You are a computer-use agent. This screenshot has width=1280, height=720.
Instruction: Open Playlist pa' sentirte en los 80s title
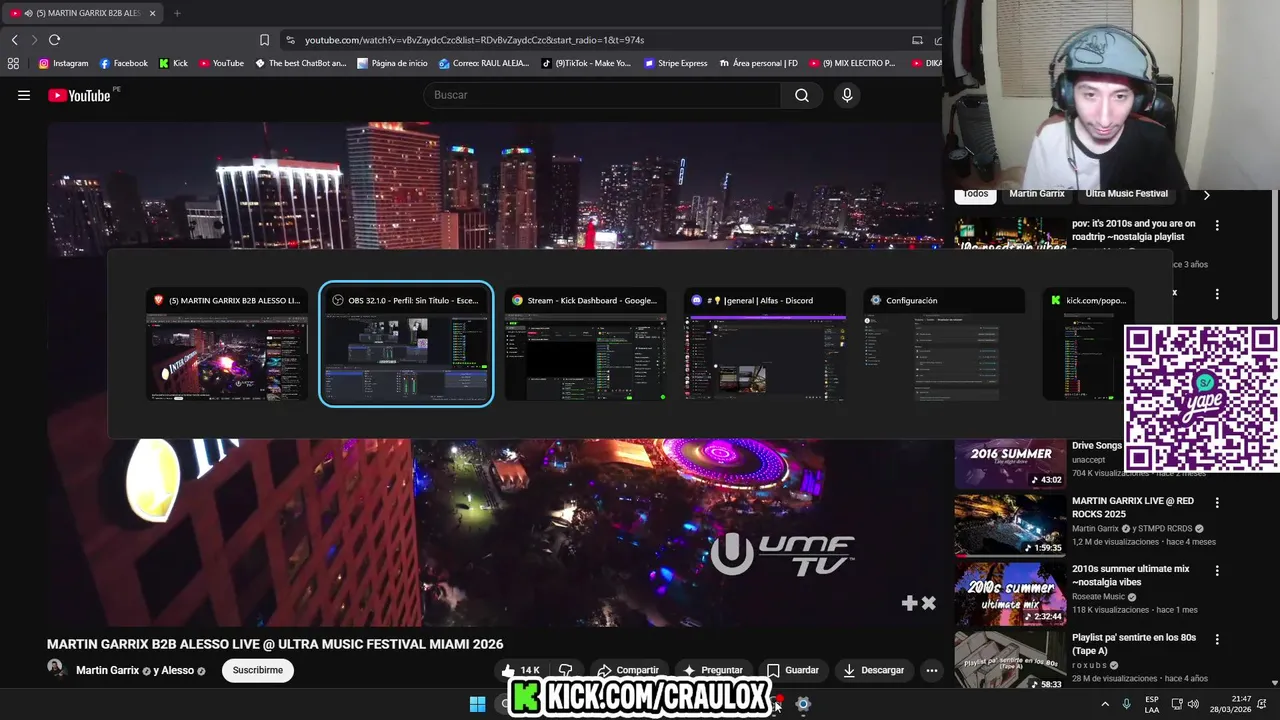[x=1133, y=644]
